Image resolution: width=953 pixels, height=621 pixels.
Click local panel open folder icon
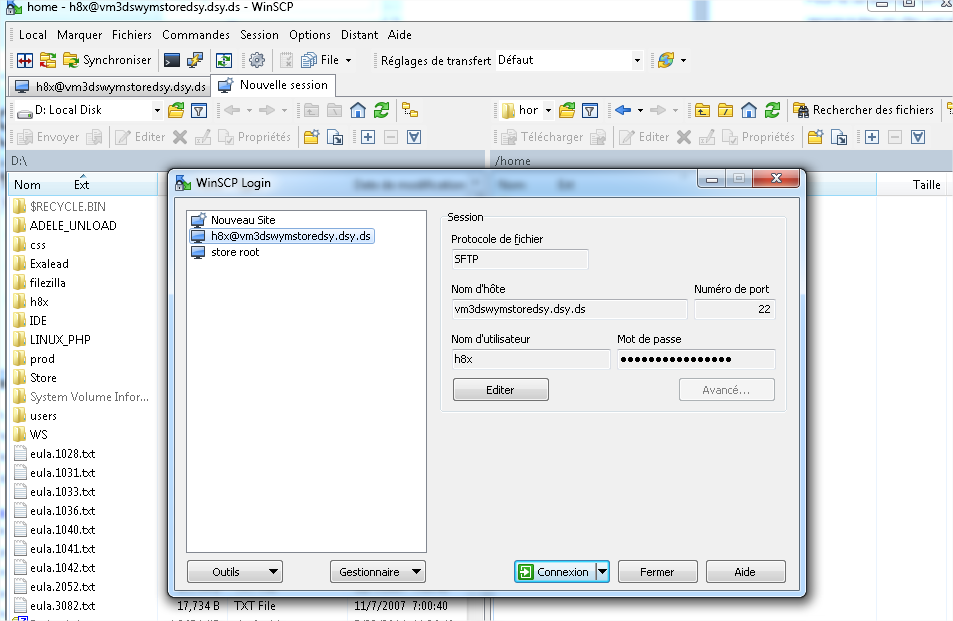click(176, 111)
